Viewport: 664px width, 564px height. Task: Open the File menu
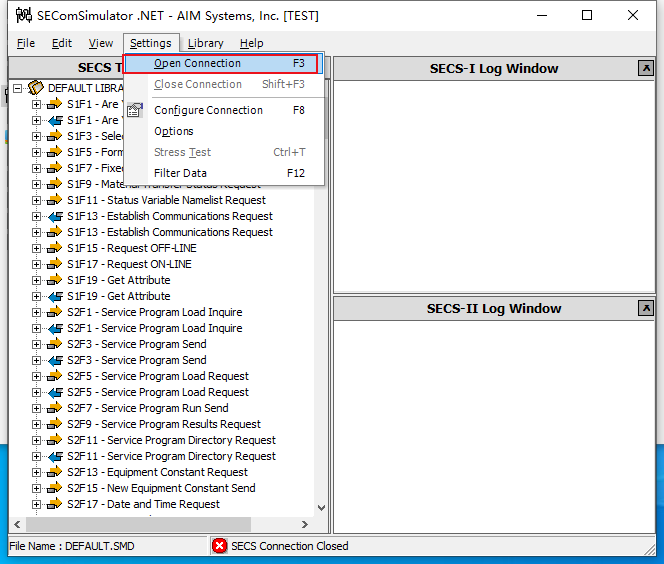point(26,43)
